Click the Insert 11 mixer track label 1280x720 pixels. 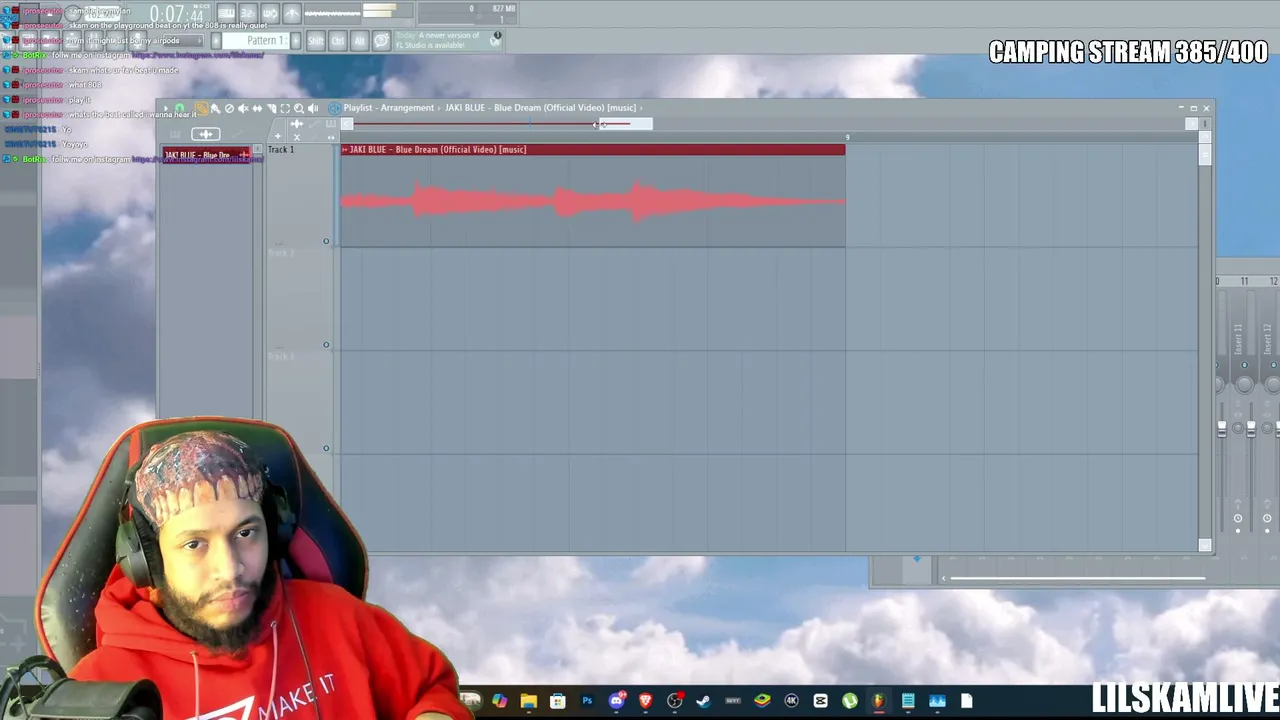coord(1238,339)
